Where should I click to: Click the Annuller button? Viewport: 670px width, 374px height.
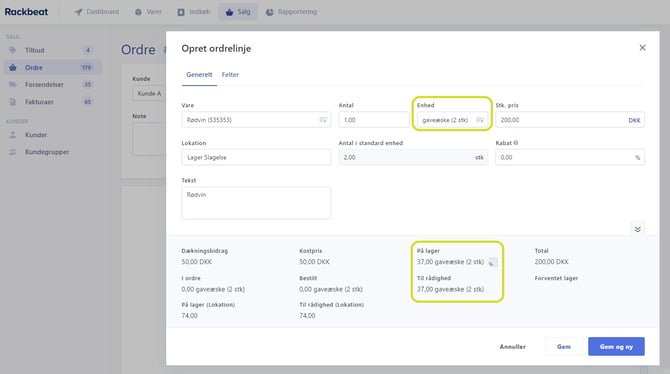point(512,347)
